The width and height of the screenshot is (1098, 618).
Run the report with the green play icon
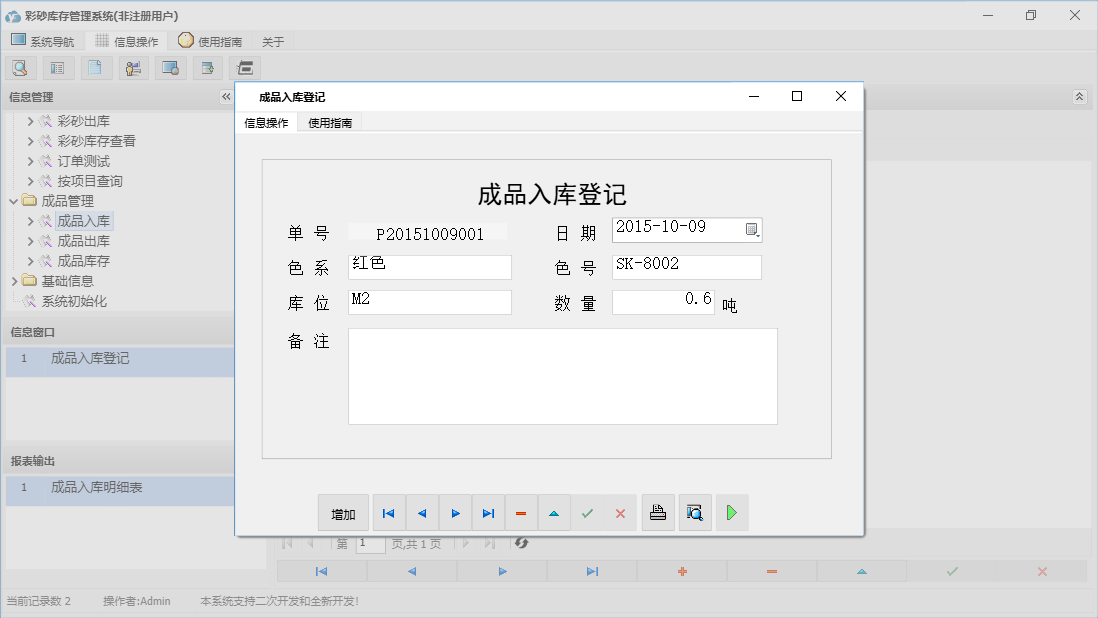(x=731, y=512)
